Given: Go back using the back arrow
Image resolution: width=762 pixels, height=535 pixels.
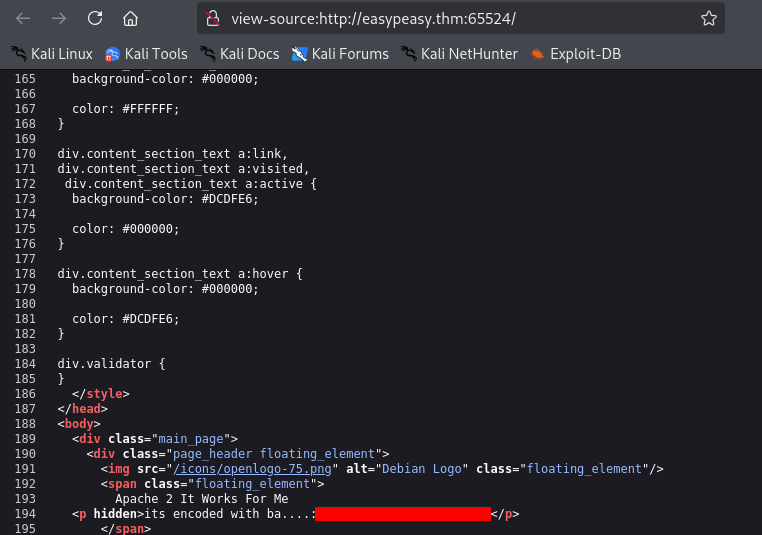Looking at the screenshot, I should [x=23, y=18].
